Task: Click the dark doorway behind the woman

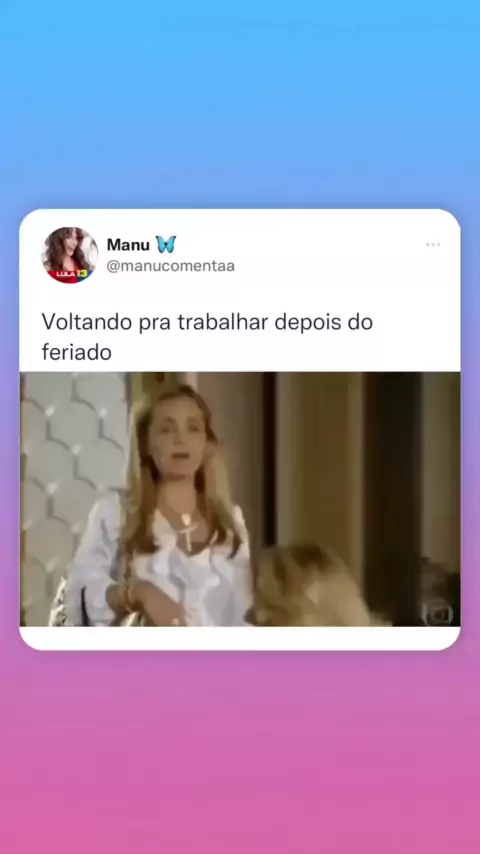Action: click(x=392, y=474)
